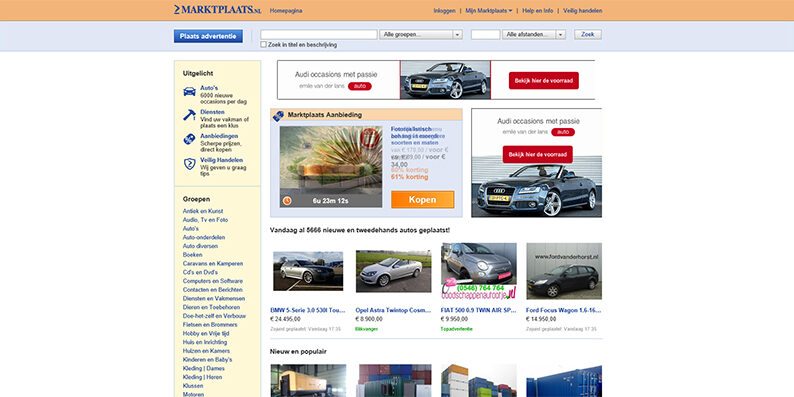Expand the Mijn Marktplaats menu

489,11
